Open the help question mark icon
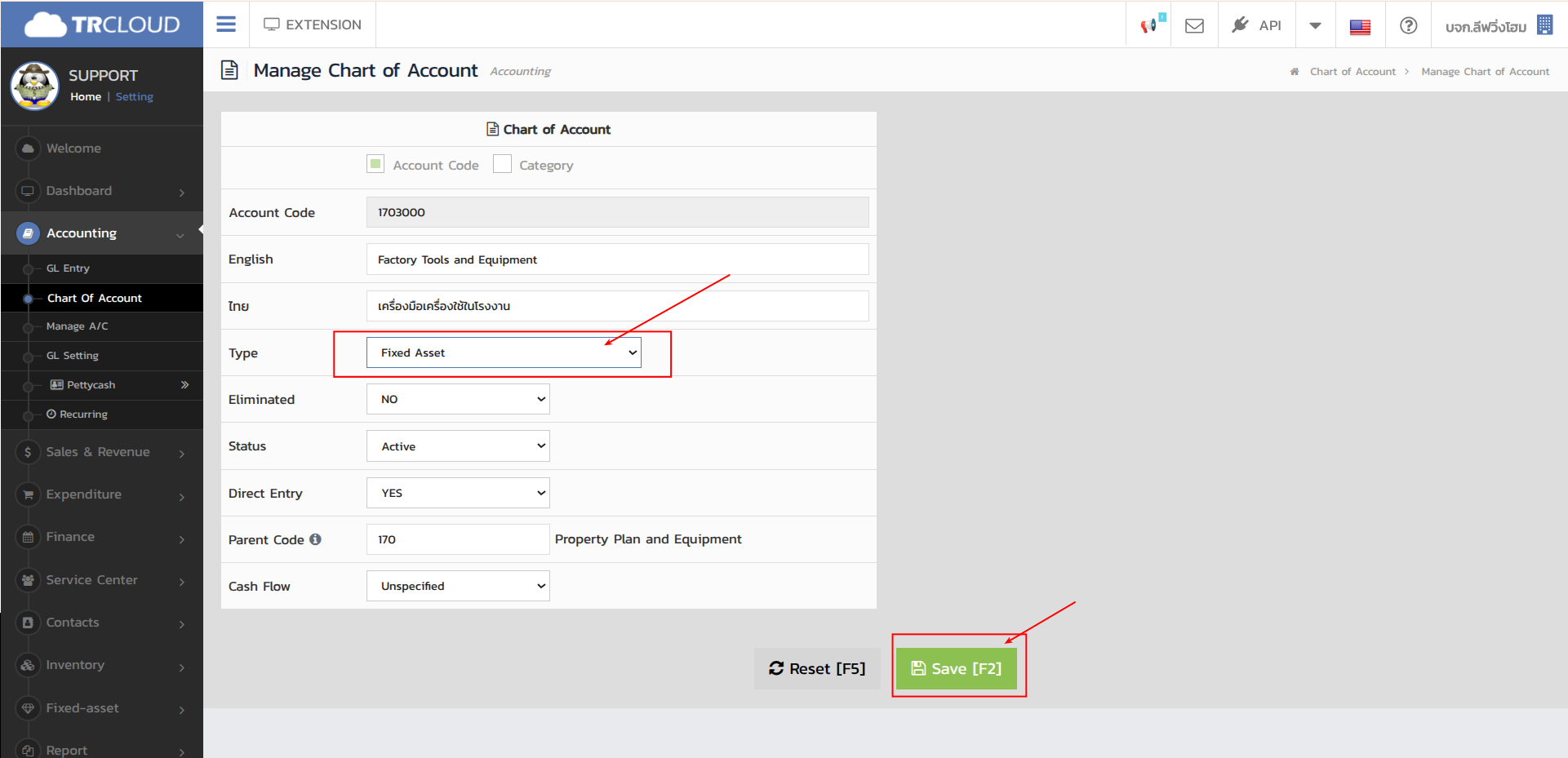Screen dimensions: 1568x758 1408,25
